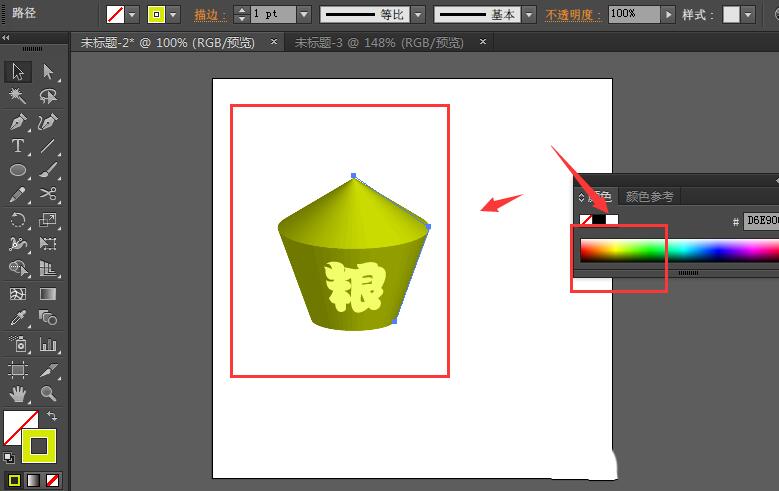Open the stroke weight dropdown

(304, 14)
